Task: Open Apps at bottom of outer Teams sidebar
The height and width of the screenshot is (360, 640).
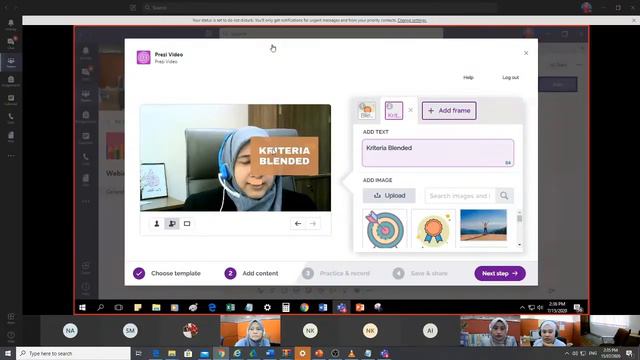Action: point(11,318)
